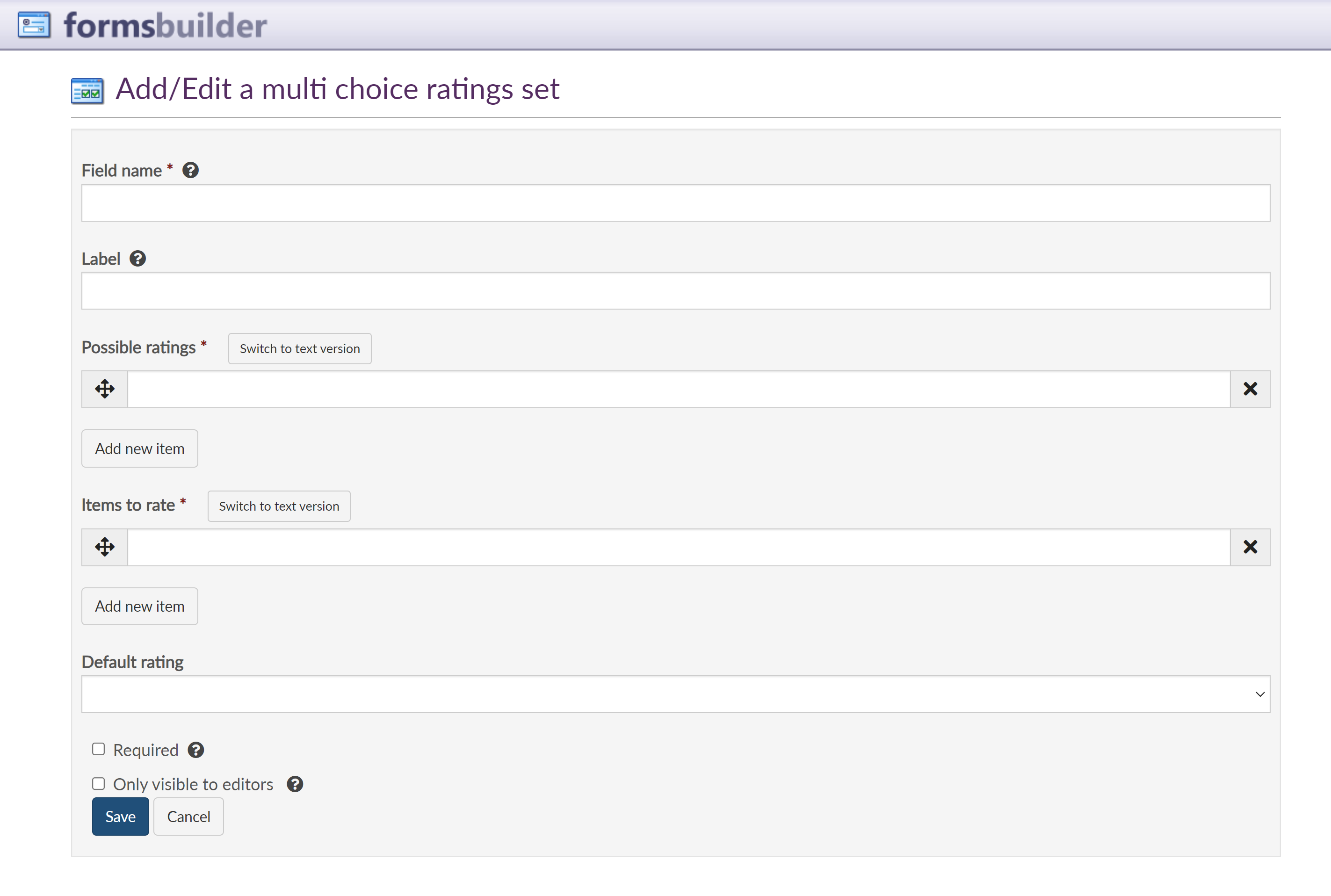Viewport: 1331px width, 896px height.
Task: Focus the Field name text input
Action: pyautogui.click(x=675, y=203)
